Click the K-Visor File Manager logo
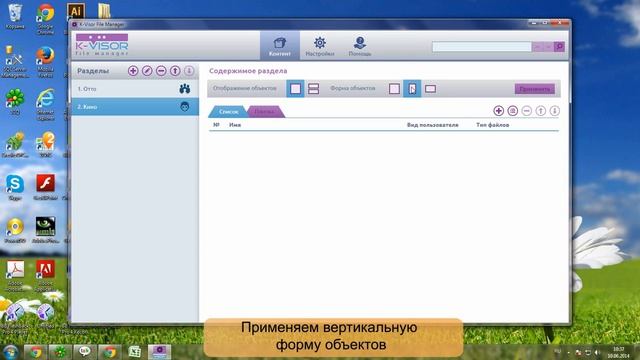640x360 pixels. point(102,45)
